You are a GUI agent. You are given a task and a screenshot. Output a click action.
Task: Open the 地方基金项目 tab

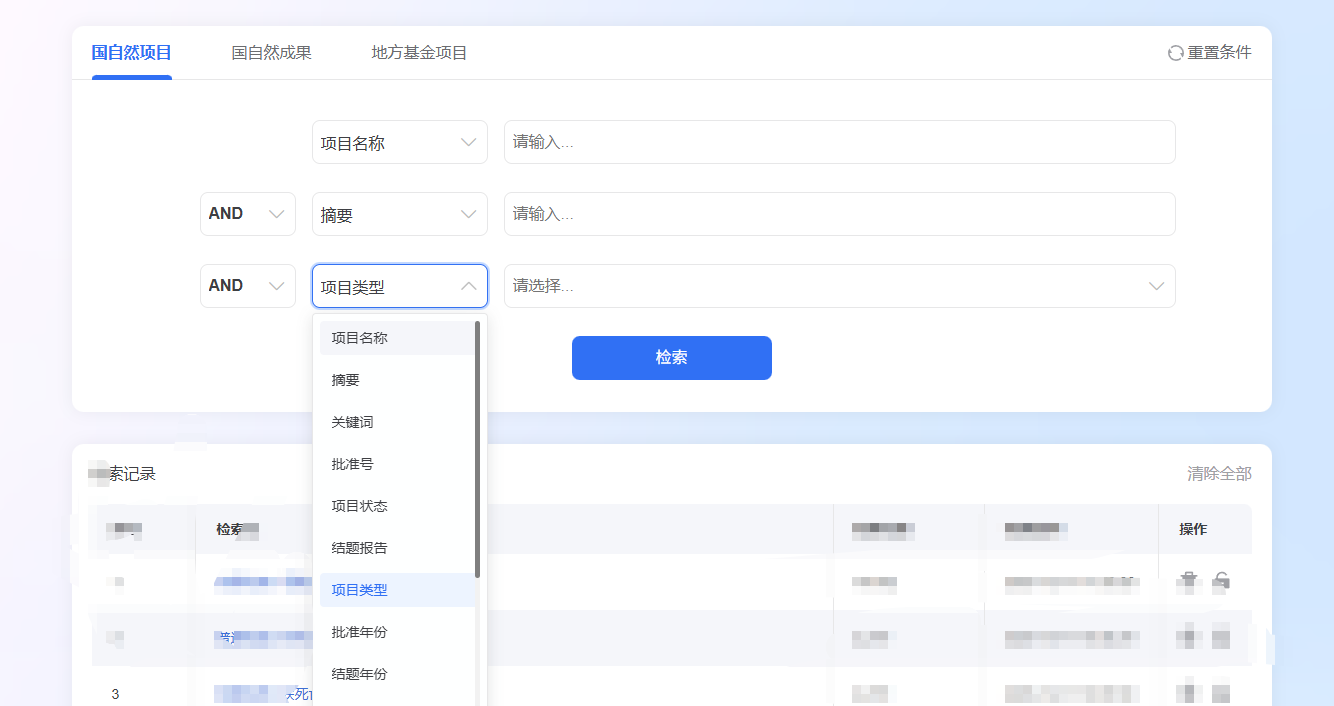click(419, 53)
